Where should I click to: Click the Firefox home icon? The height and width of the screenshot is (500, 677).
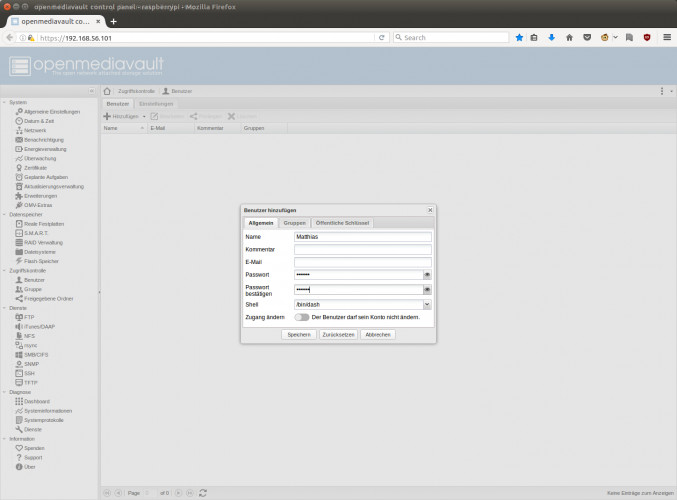[569, 38]
